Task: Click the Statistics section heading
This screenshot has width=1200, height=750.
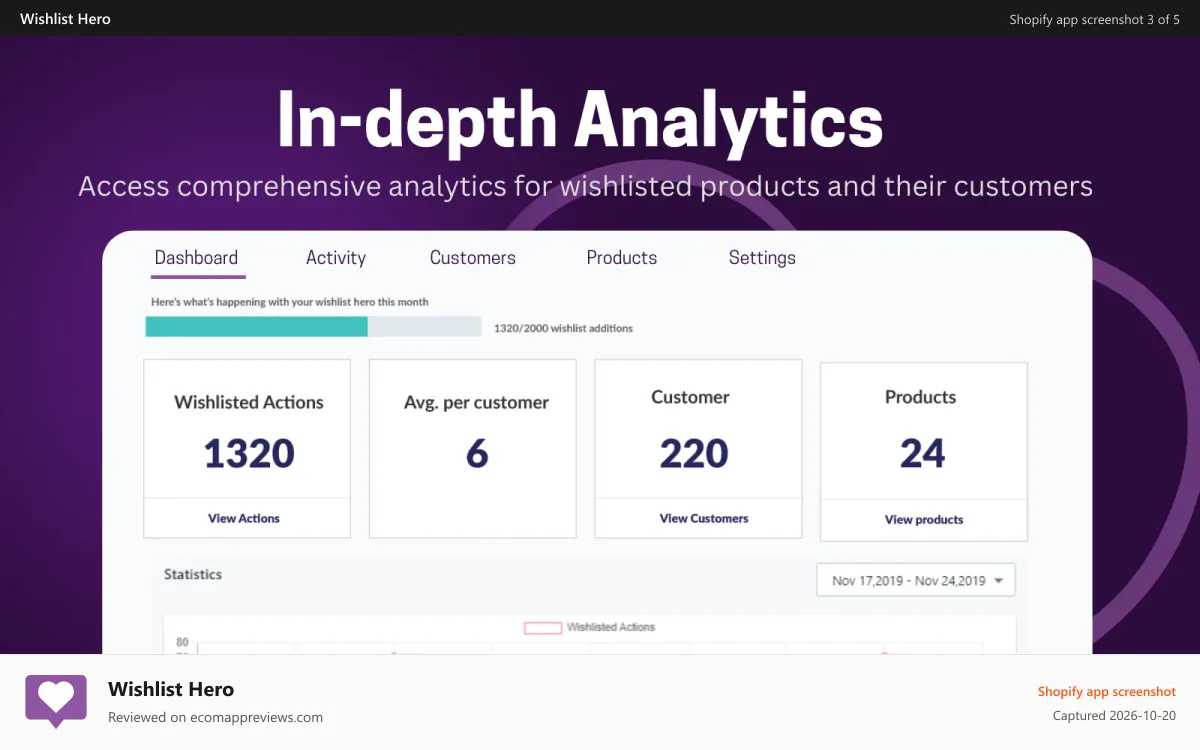Action: coord(193,574)
